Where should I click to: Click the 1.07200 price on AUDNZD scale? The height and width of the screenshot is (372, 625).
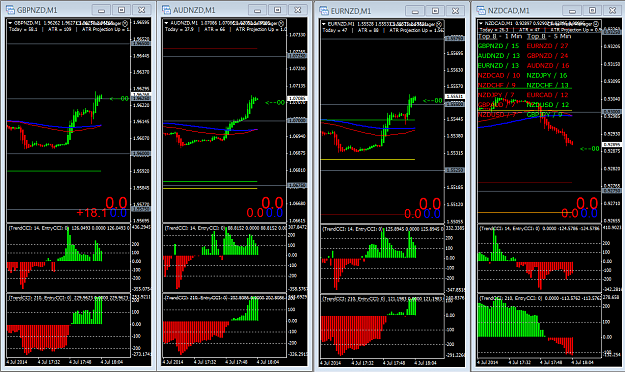[297, 69]
